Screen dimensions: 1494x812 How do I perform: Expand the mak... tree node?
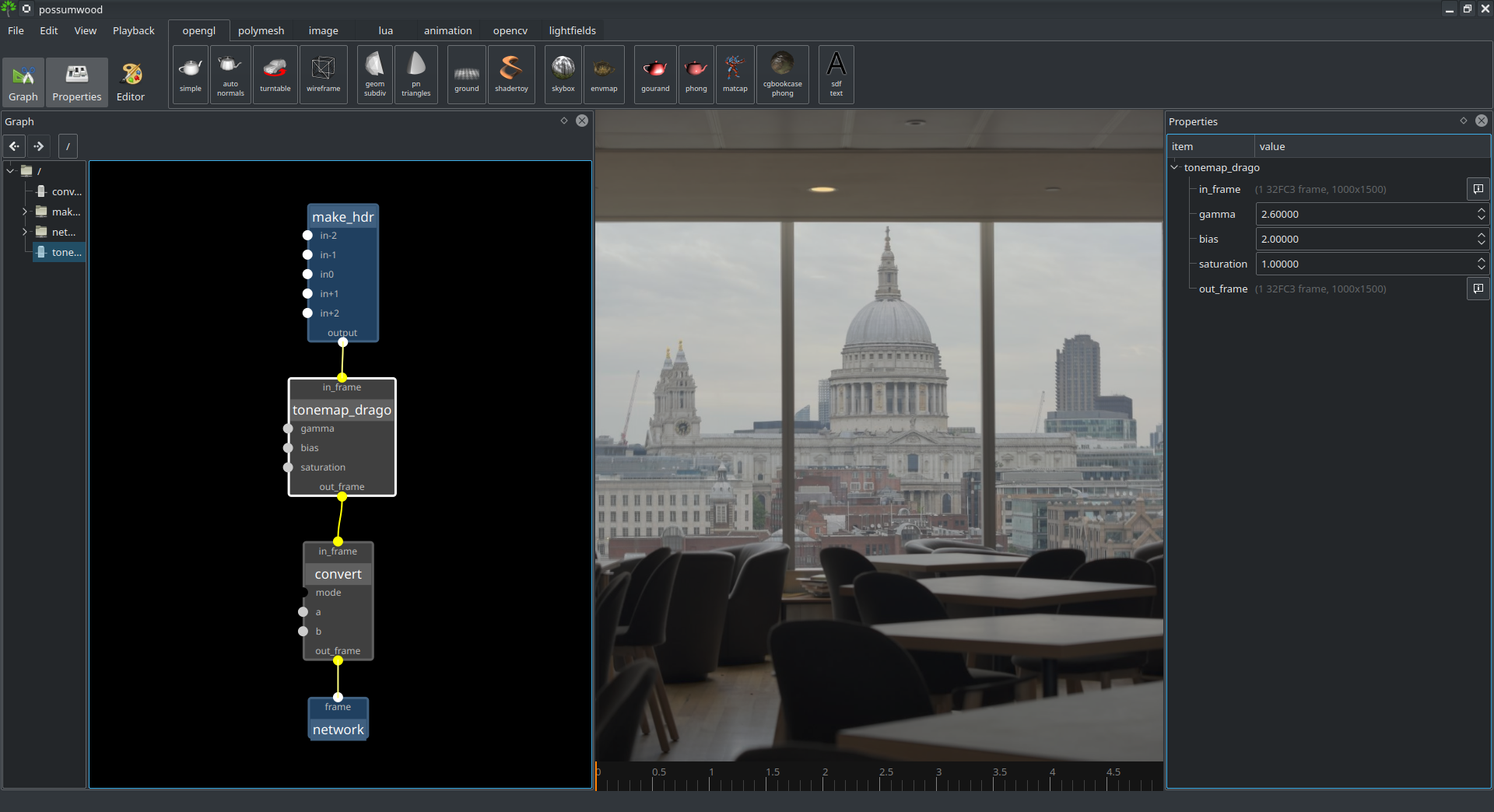point(25,212)
